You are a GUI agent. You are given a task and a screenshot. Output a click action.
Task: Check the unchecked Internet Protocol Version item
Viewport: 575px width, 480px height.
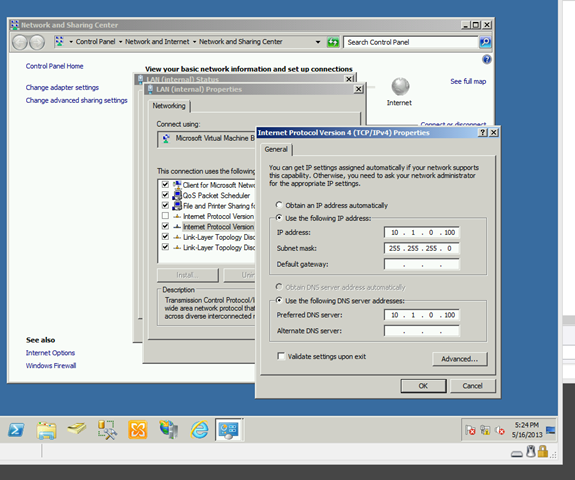[165, 216]
